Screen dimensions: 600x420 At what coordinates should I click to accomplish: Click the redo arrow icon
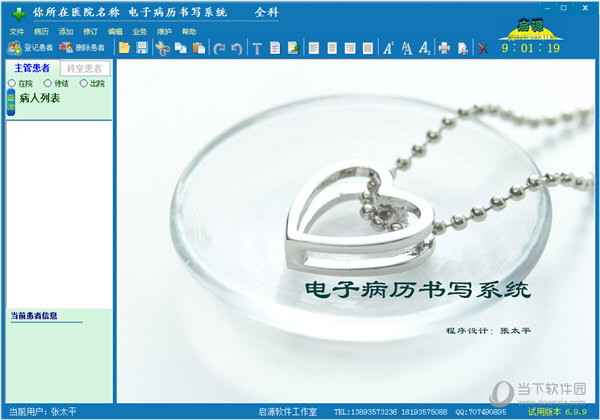tap(219, 48)
